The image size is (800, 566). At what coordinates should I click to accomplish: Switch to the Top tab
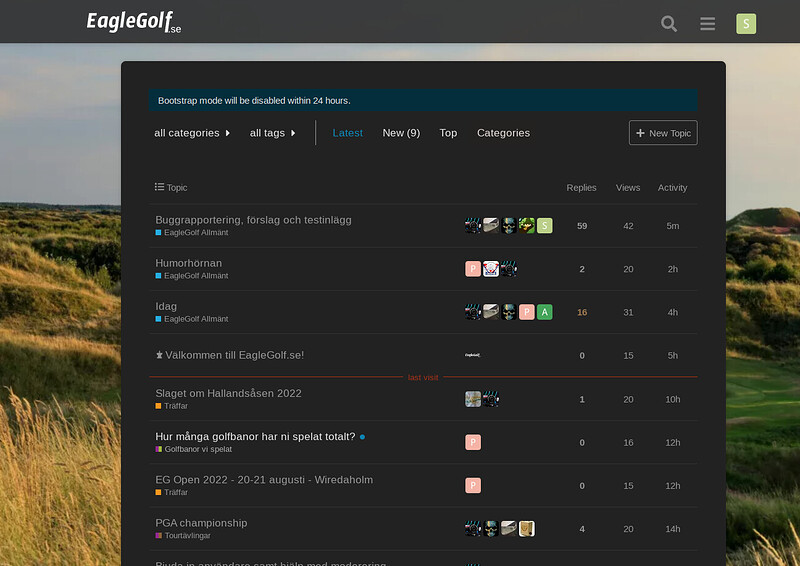(x=448, y=133)
